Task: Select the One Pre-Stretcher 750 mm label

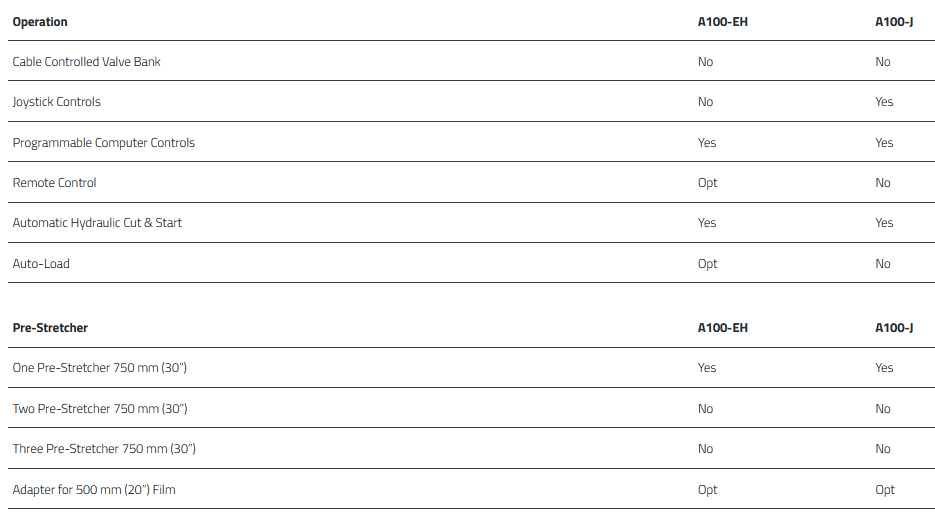Action: (99, 368)
